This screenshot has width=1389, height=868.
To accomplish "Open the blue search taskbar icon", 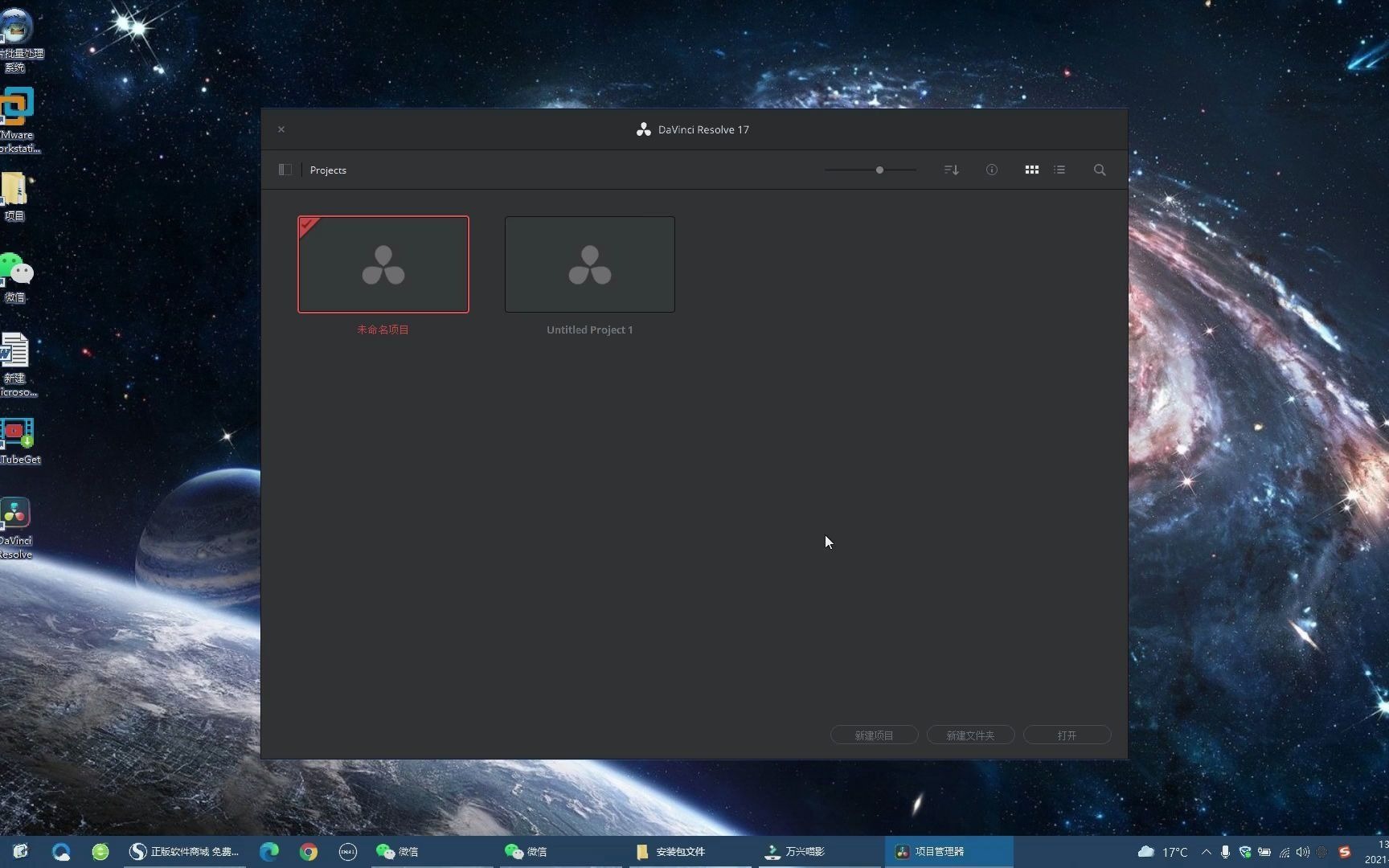I will [x=61, y=851].
